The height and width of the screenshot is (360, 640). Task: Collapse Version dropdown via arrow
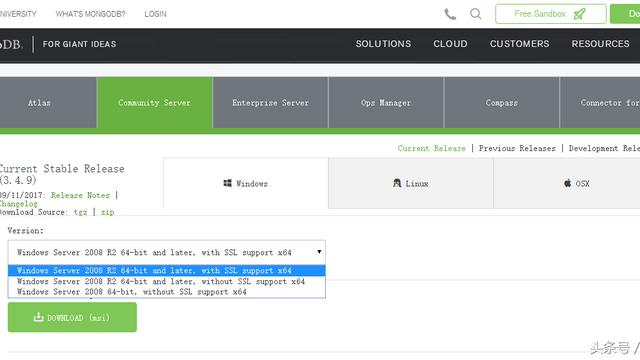click(x=319, y=252)
